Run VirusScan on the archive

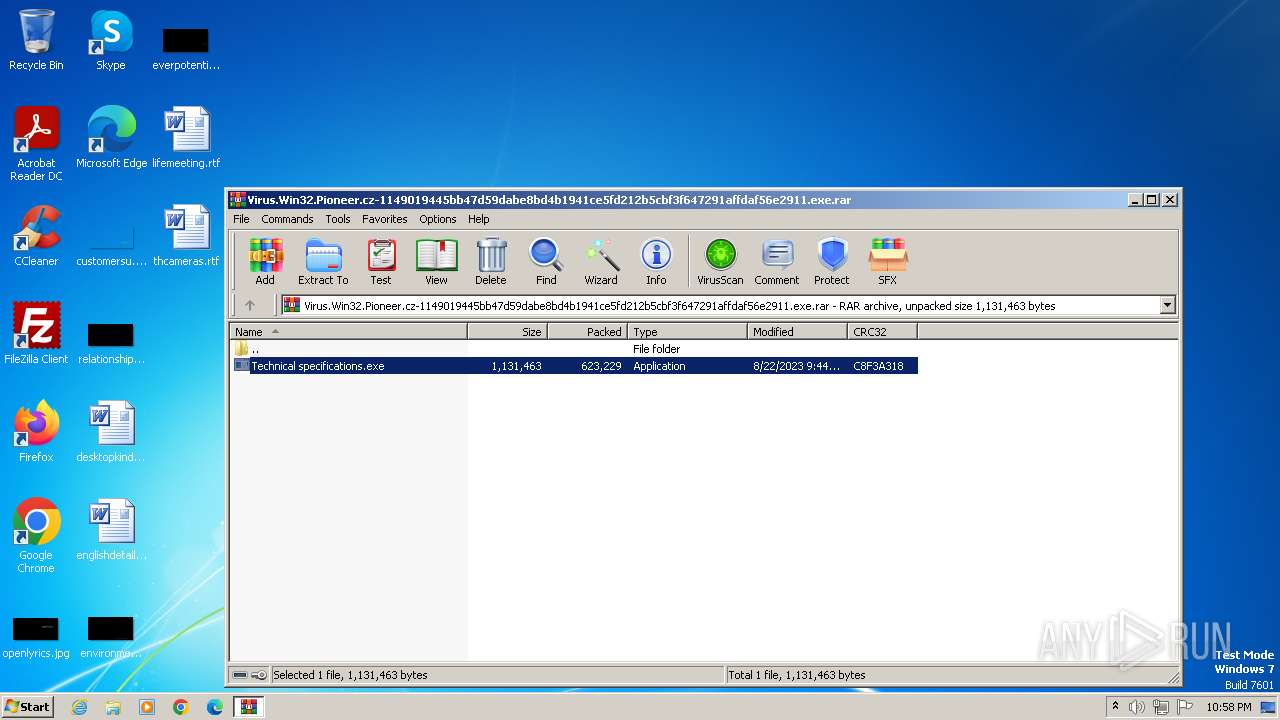click(x=720, y=262)
